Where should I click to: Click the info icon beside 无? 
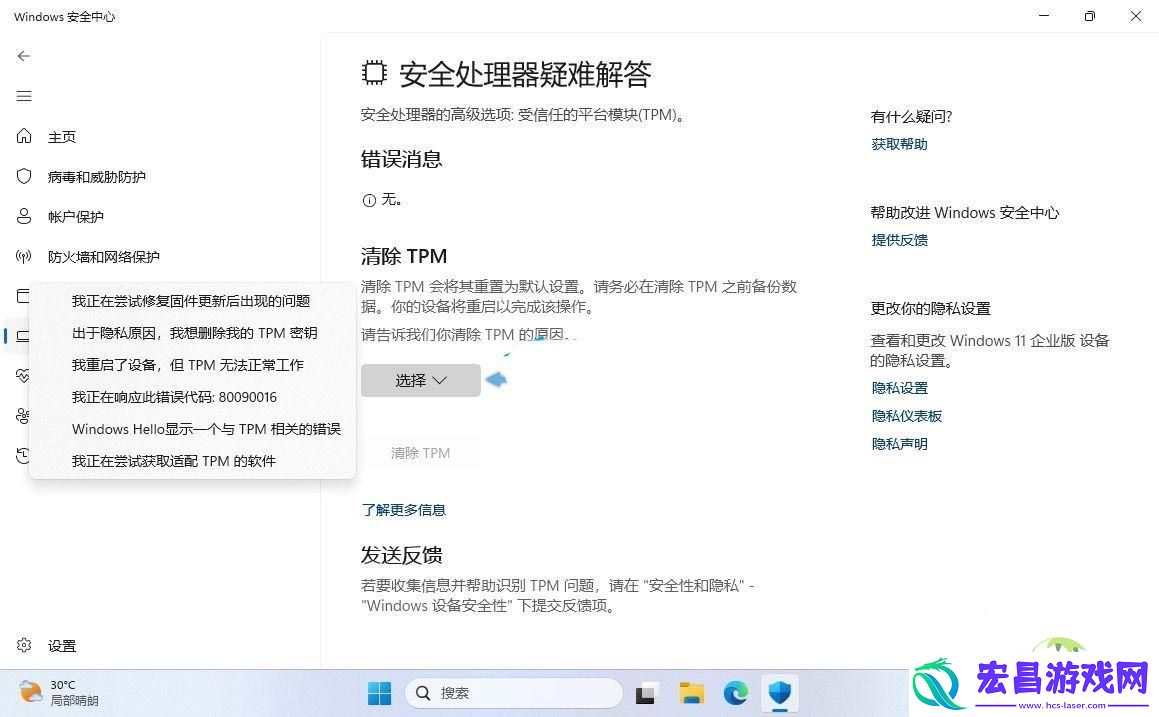pos(369,200)
